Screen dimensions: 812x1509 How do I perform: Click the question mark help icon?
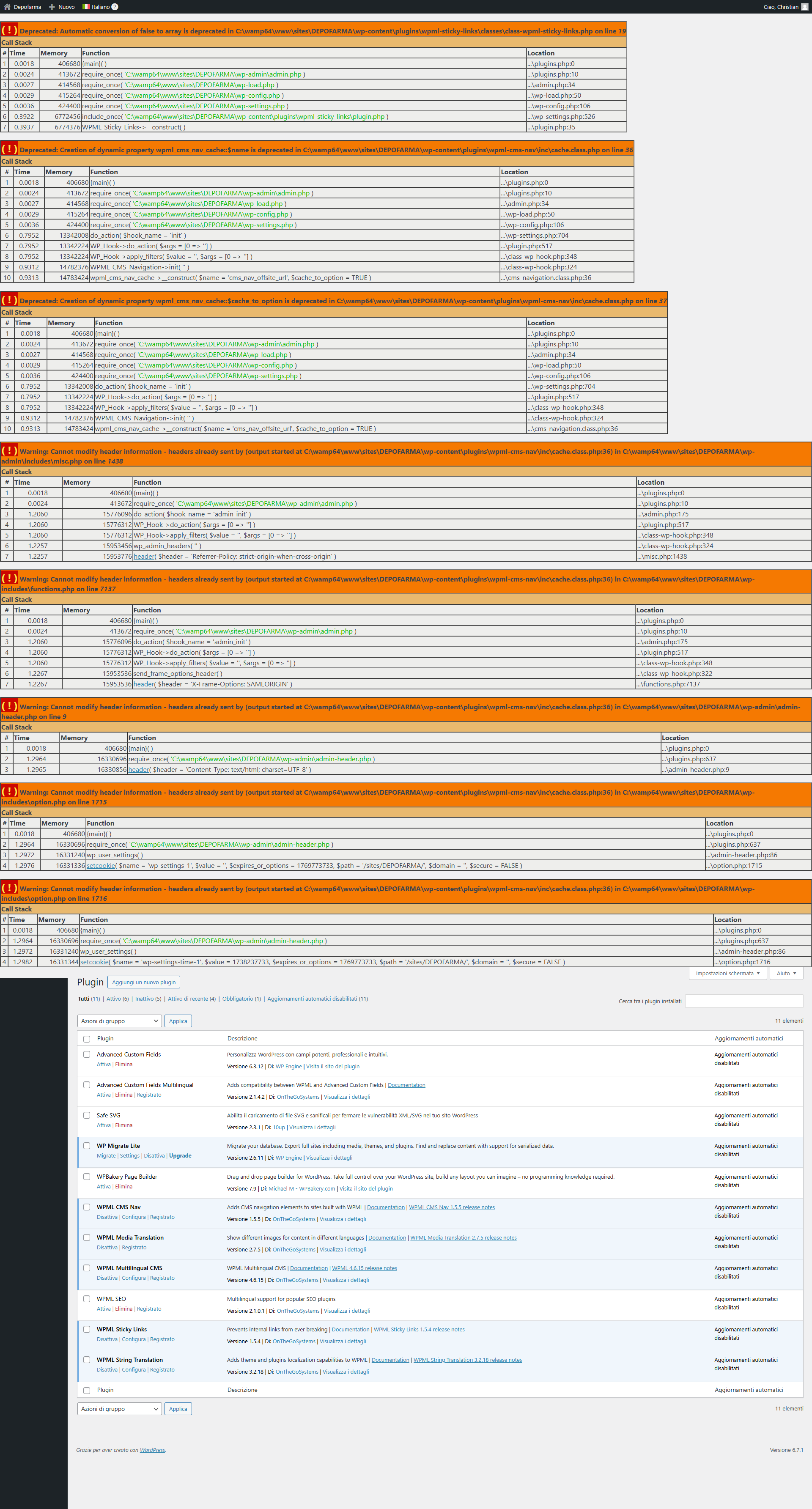click(x=115, y=7)
